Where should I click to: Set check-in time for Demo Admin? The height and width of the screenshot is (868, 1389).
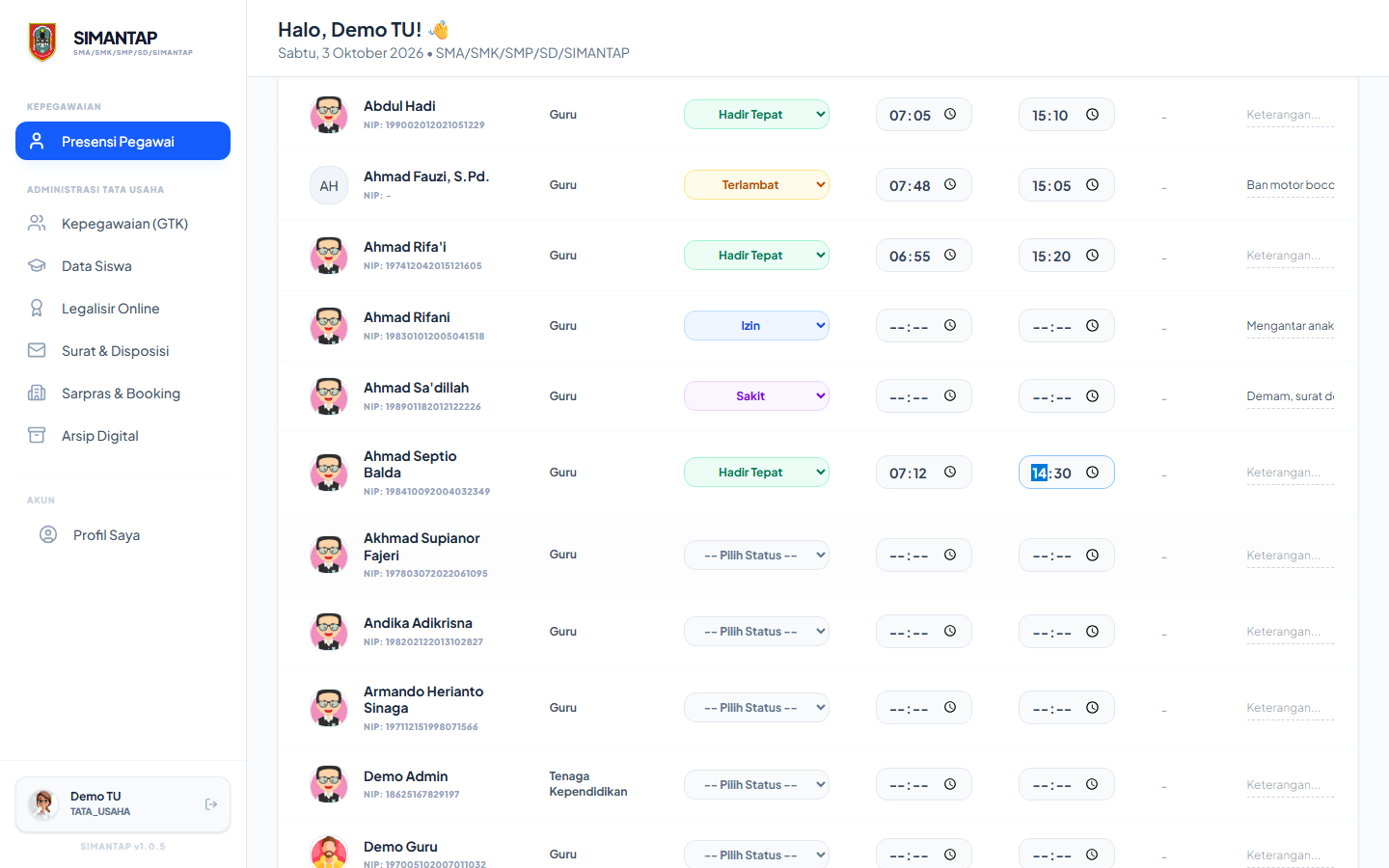(x=923, y=784)
